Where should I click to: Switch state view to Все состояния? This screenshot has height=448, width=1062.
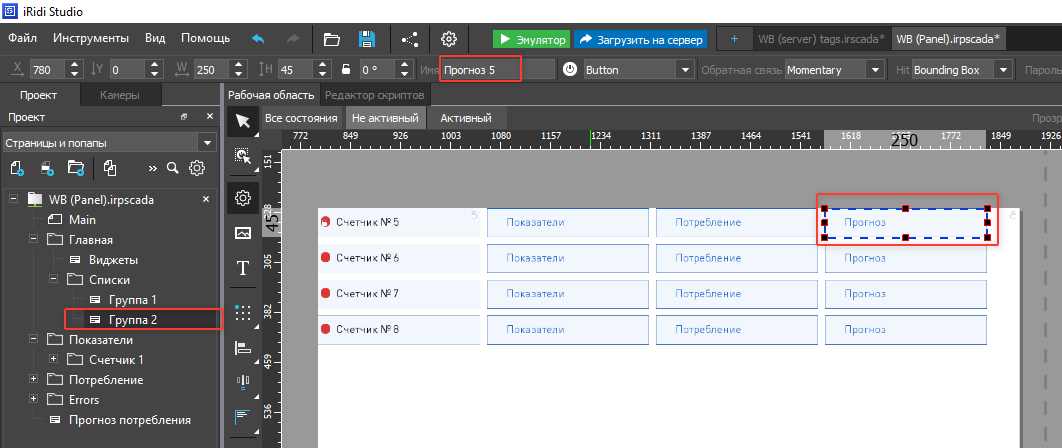pyautogui.click(x=301, y=117)
